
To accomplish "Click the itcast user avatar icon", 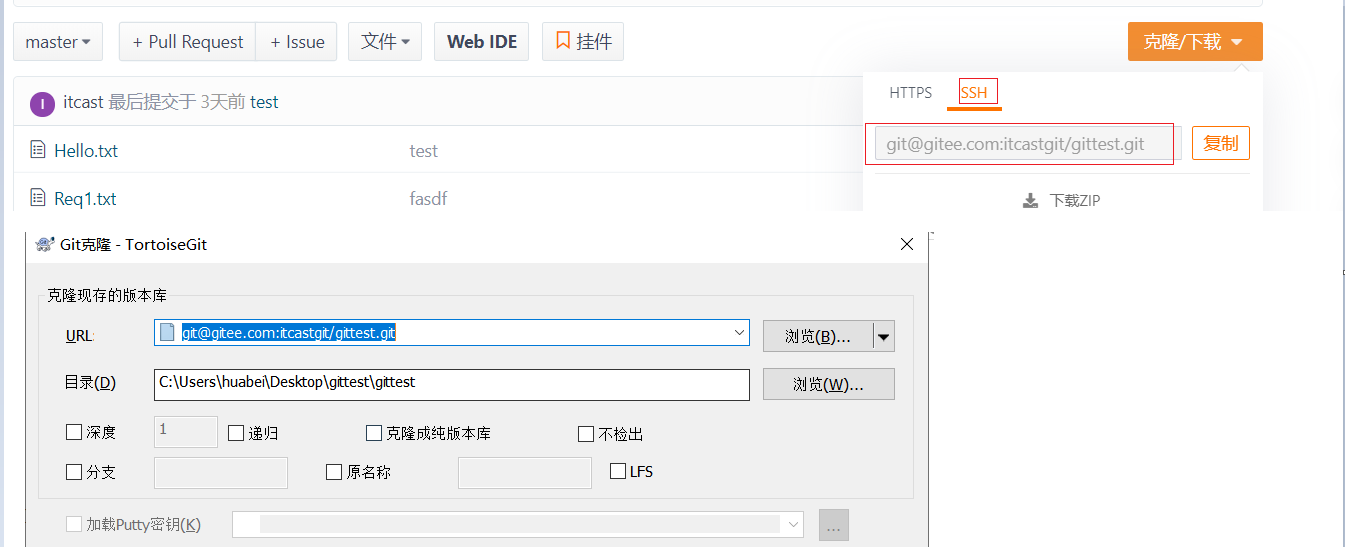I will (x=42, y=103).
